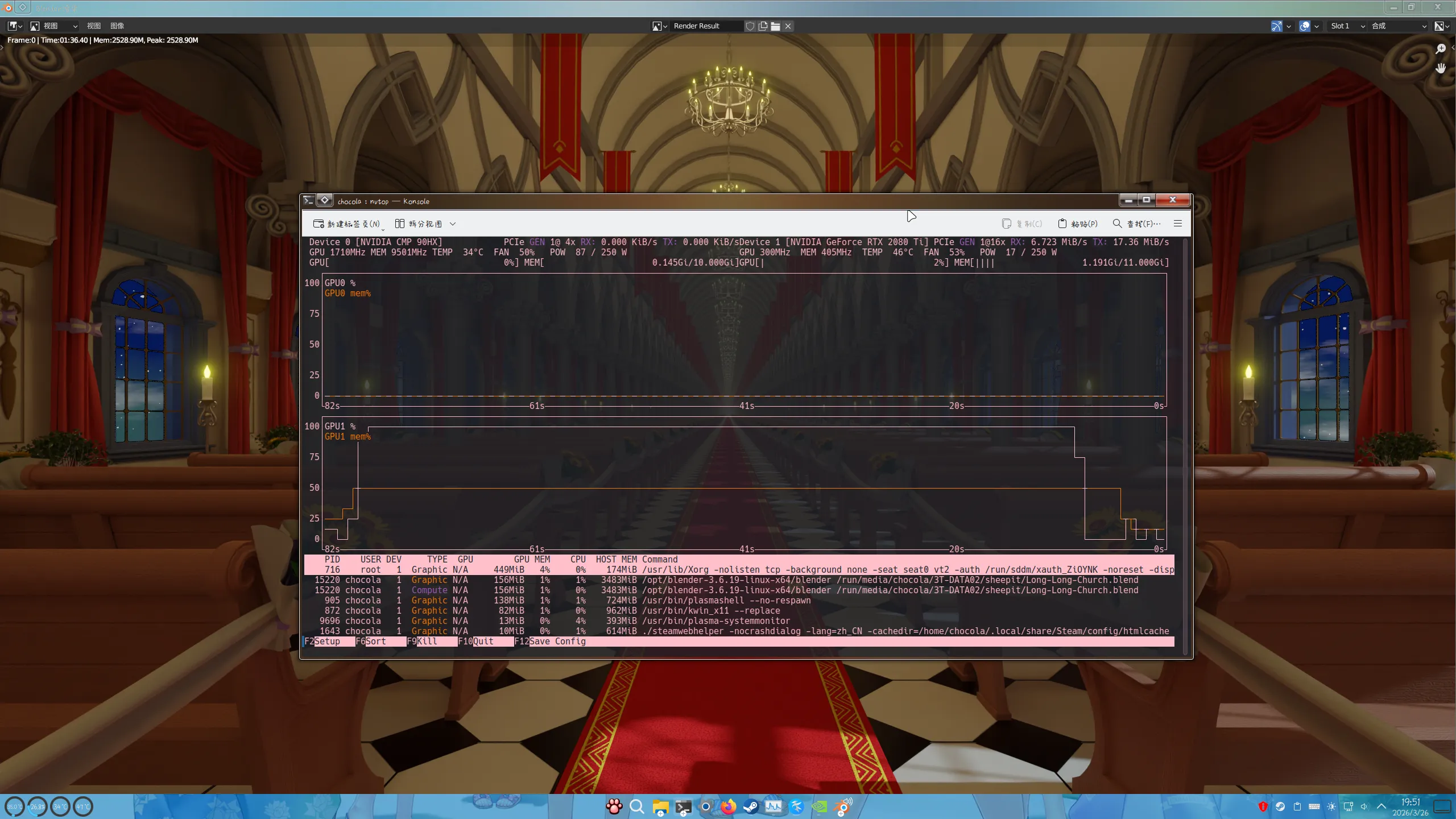Click the fake user shield icon
The image size is (1456, 819).
pos(750,26)
